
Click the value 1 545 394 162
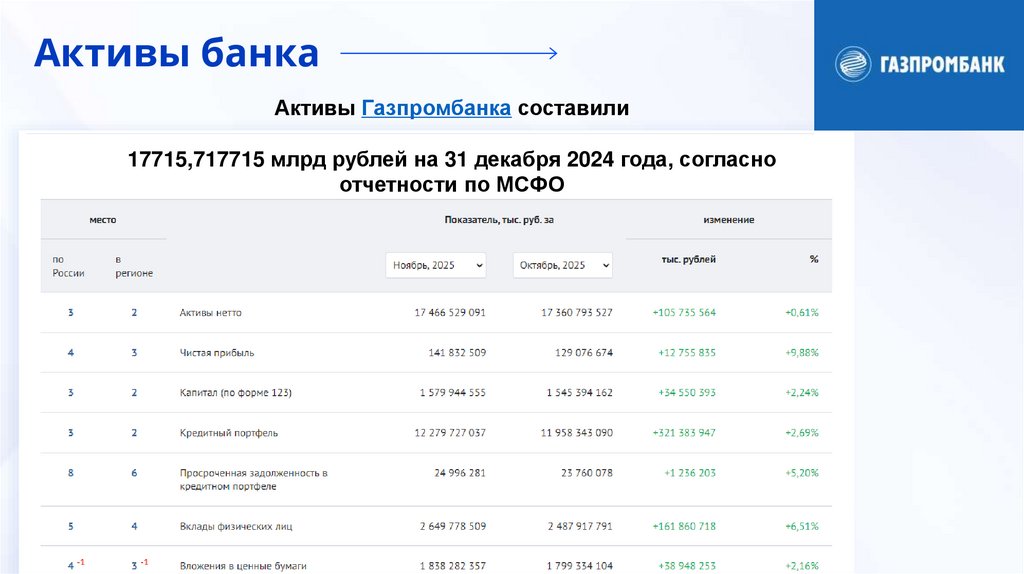point(579,392)
